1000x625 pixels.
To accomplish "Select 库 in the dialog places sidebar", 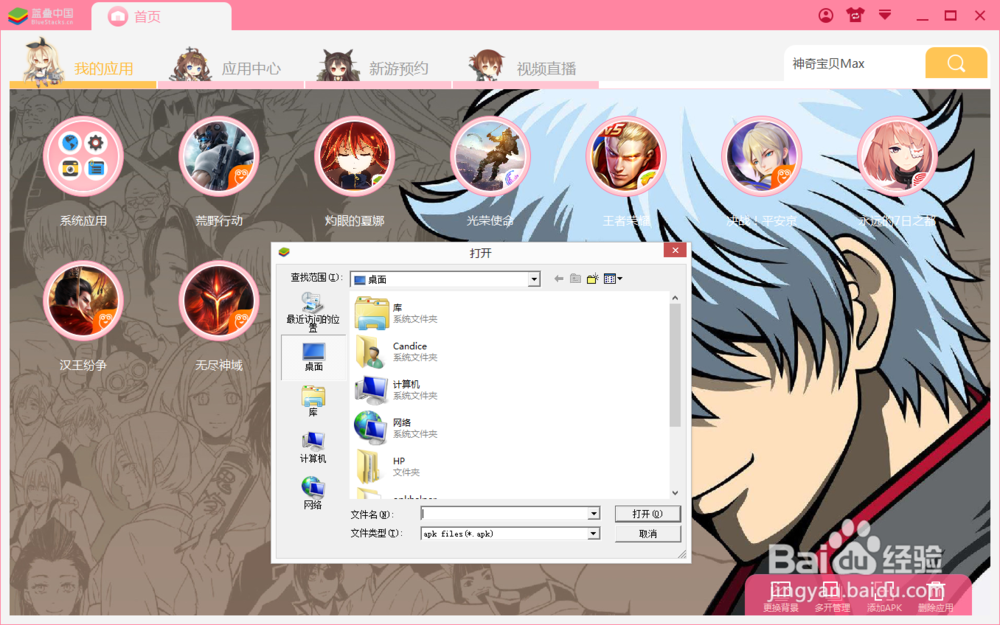I will [313, 401].
